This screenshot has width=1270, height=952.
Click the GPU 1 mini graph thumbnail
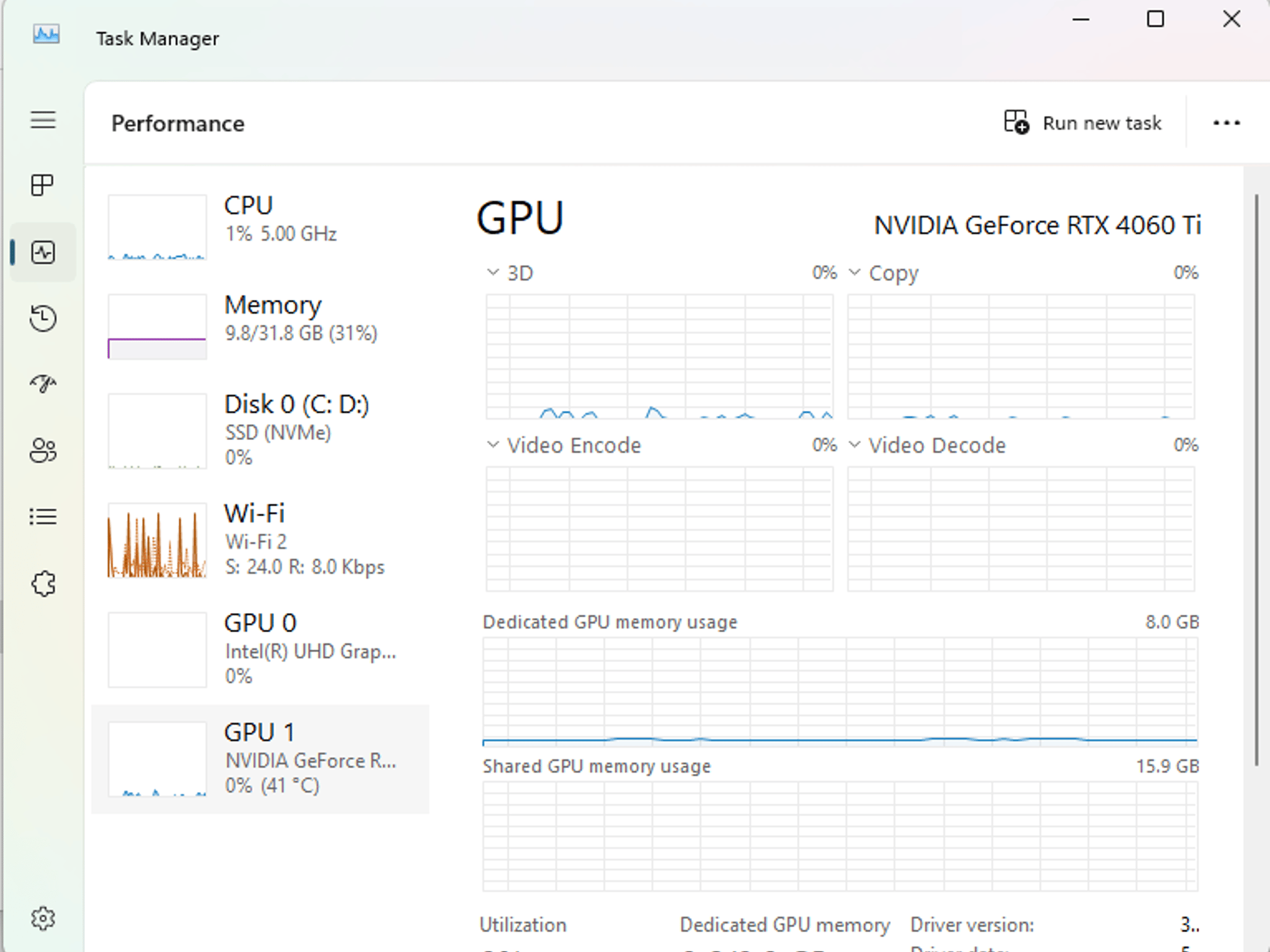click(x=158, y=759)
